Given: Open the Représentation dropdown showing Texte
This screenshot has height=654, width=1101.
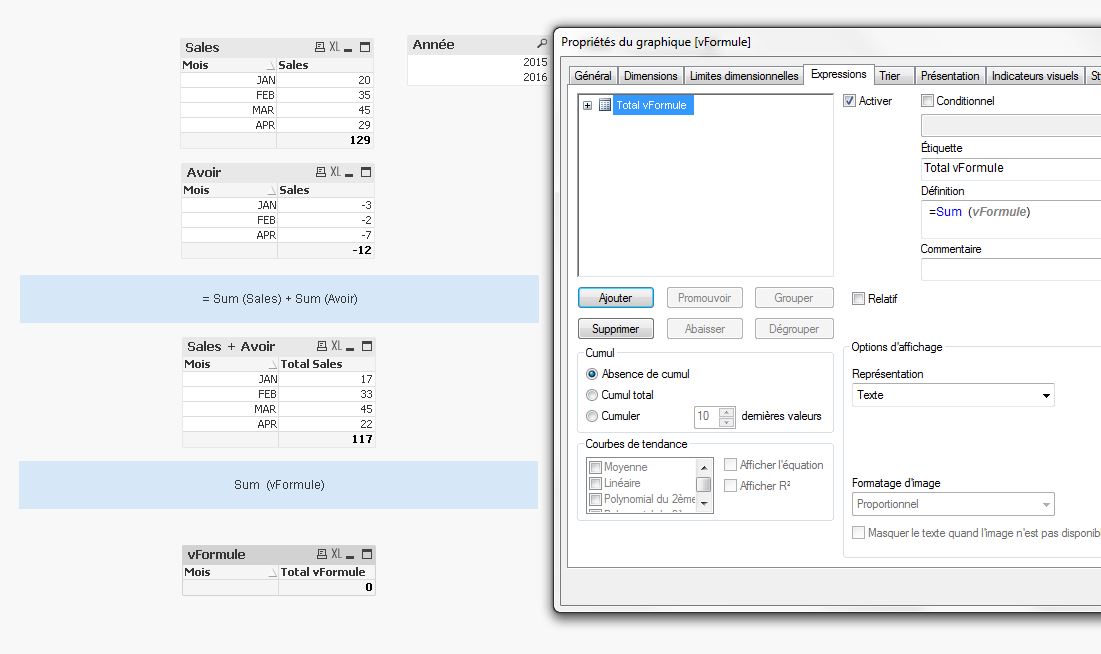Looking at the screenshot, I should 1046,395.
